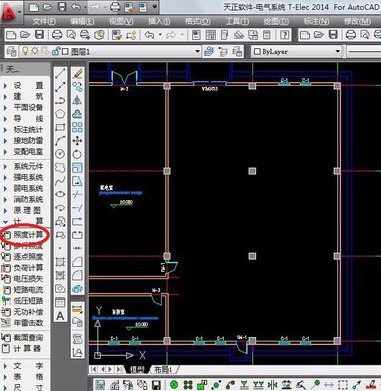381x391 pixels.
Task: Open the ByLayer color dropdown
Action: (x=337, y=52)
